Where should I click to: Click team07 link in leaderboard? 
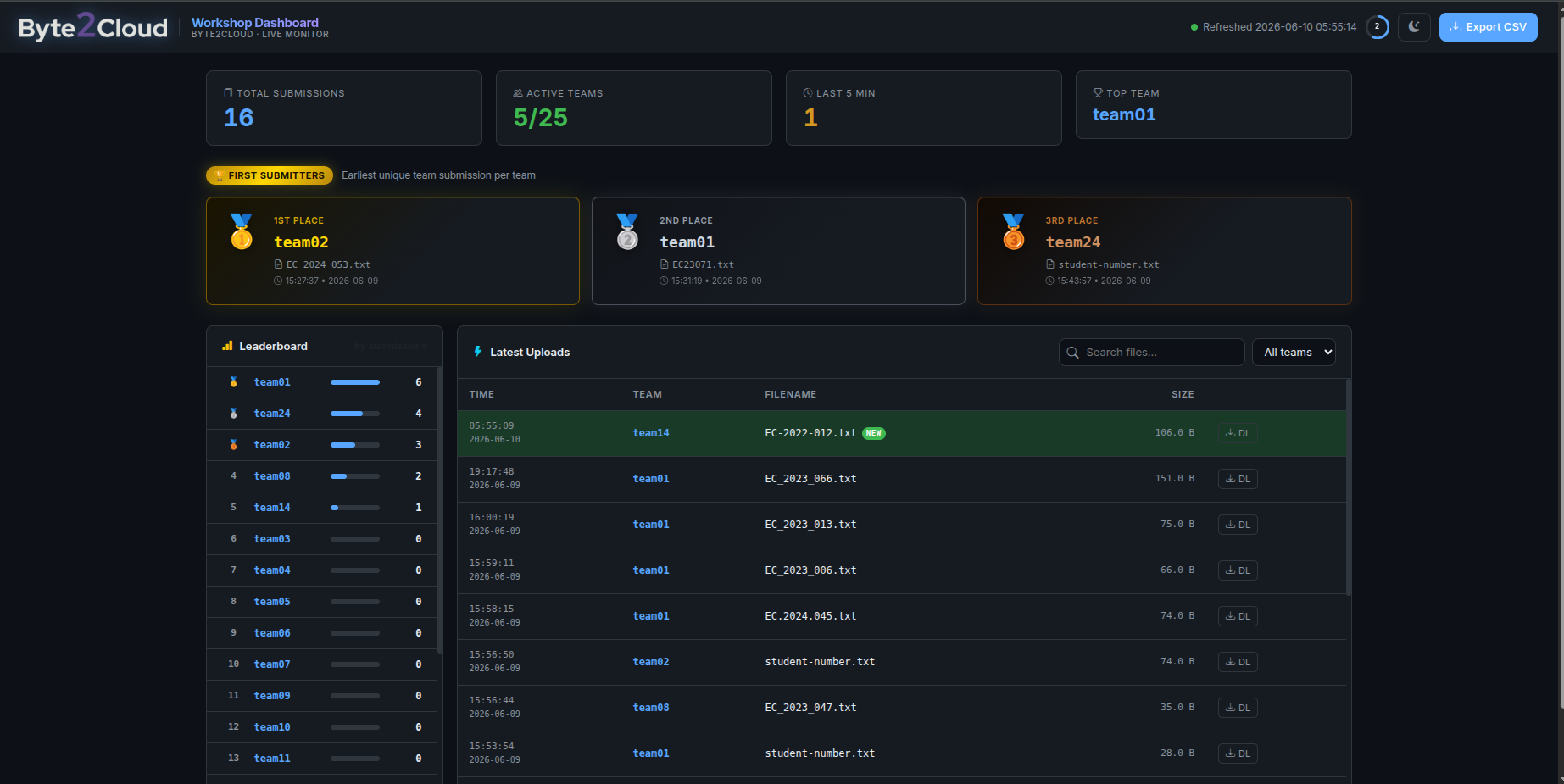point(272,664)
